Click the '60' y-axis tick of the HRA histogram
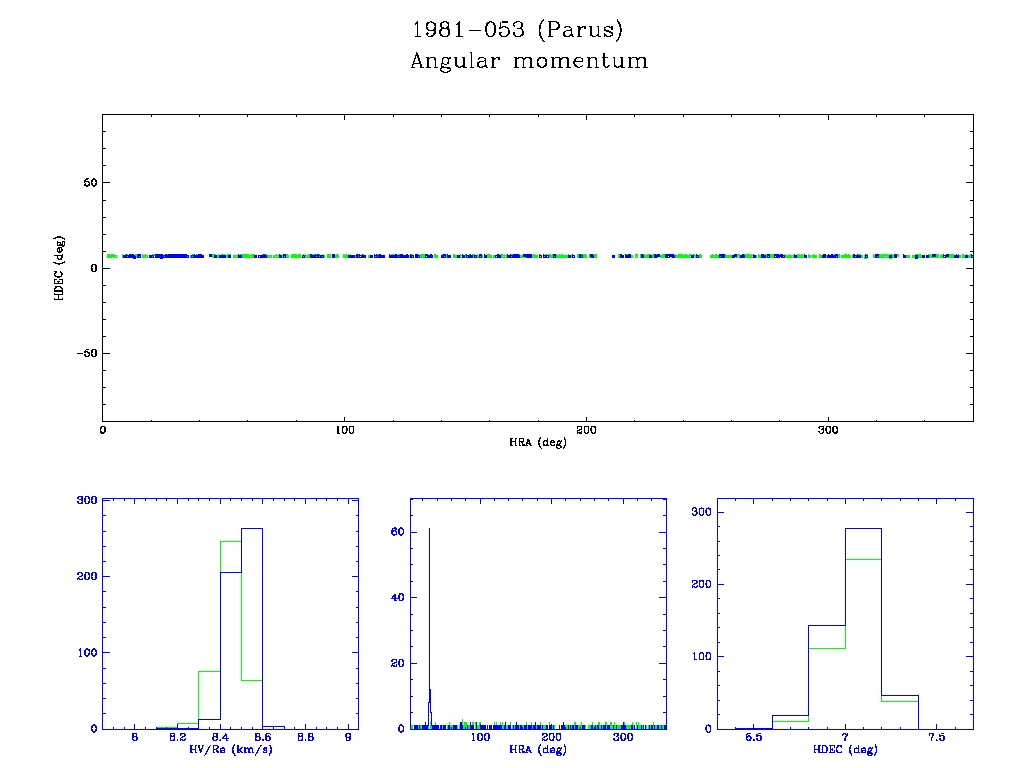The image size is (1024, 768). [x=396, y=532]
